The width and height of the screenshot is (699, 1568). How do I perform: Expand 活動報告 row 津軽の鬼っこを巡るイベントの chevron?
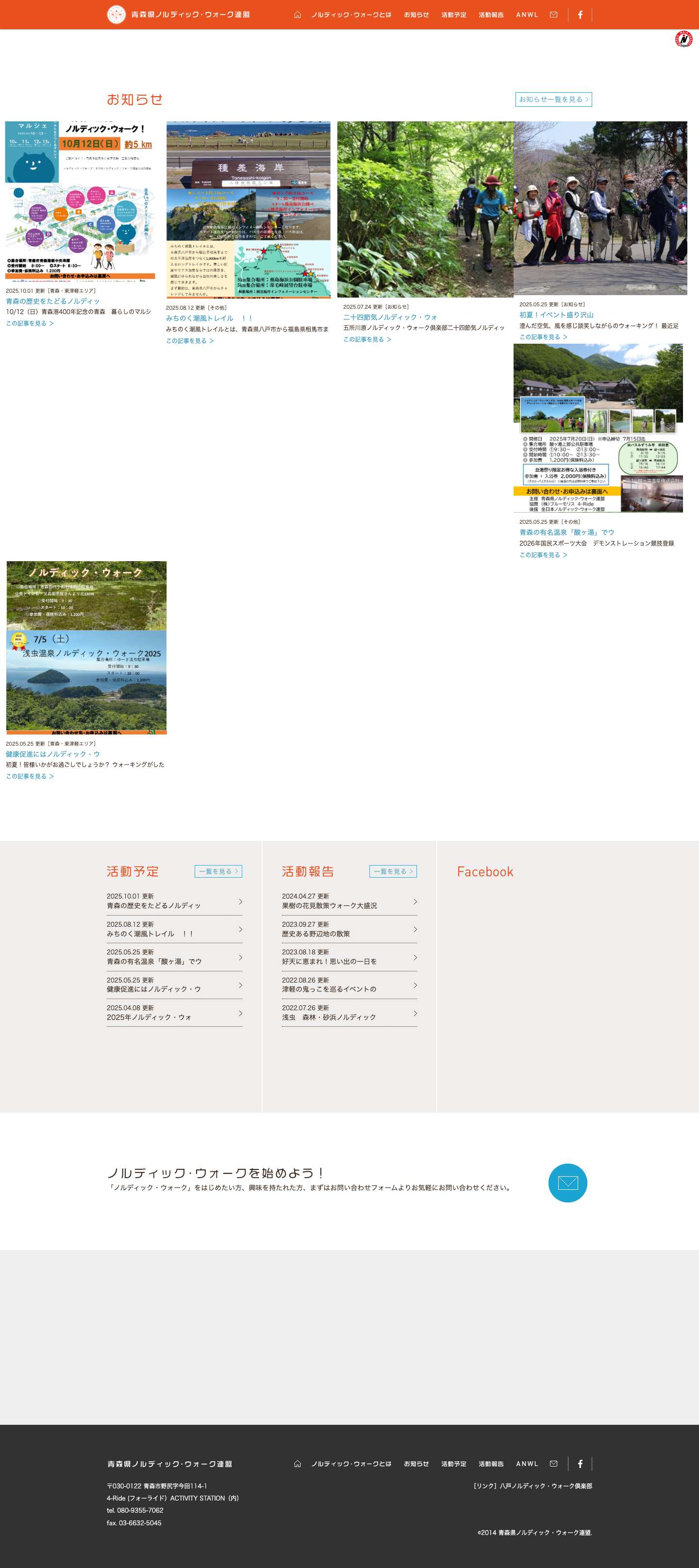(415, 985)
